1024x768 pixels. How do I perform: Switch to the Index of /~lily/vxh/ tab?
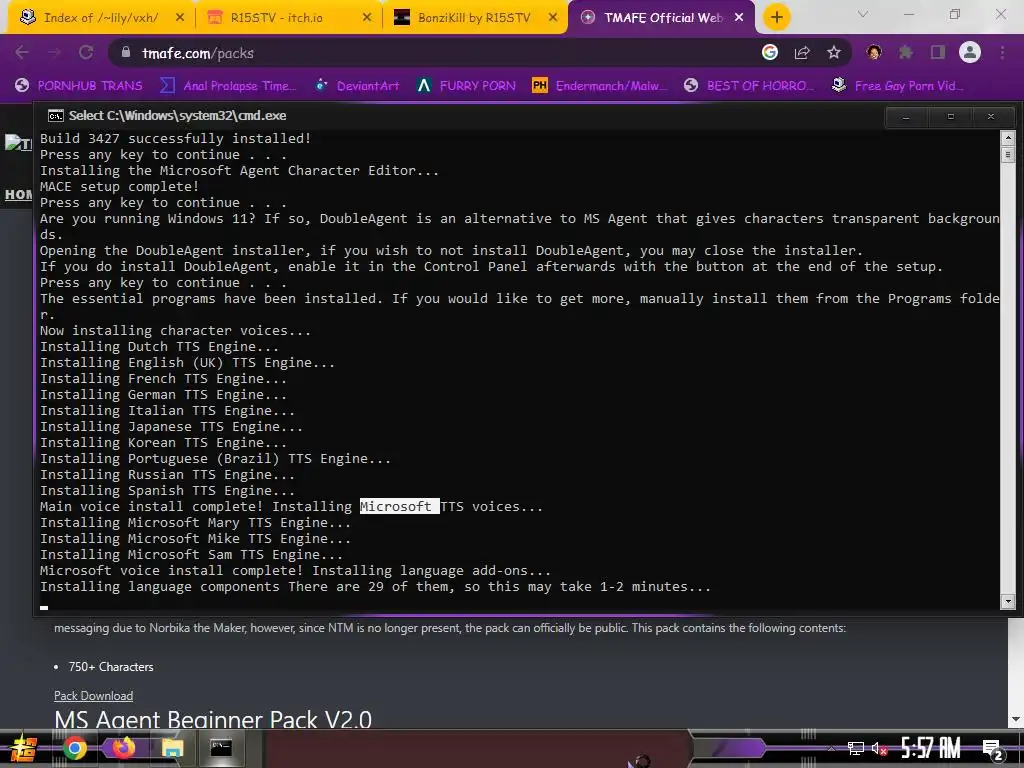pos(101,18)
